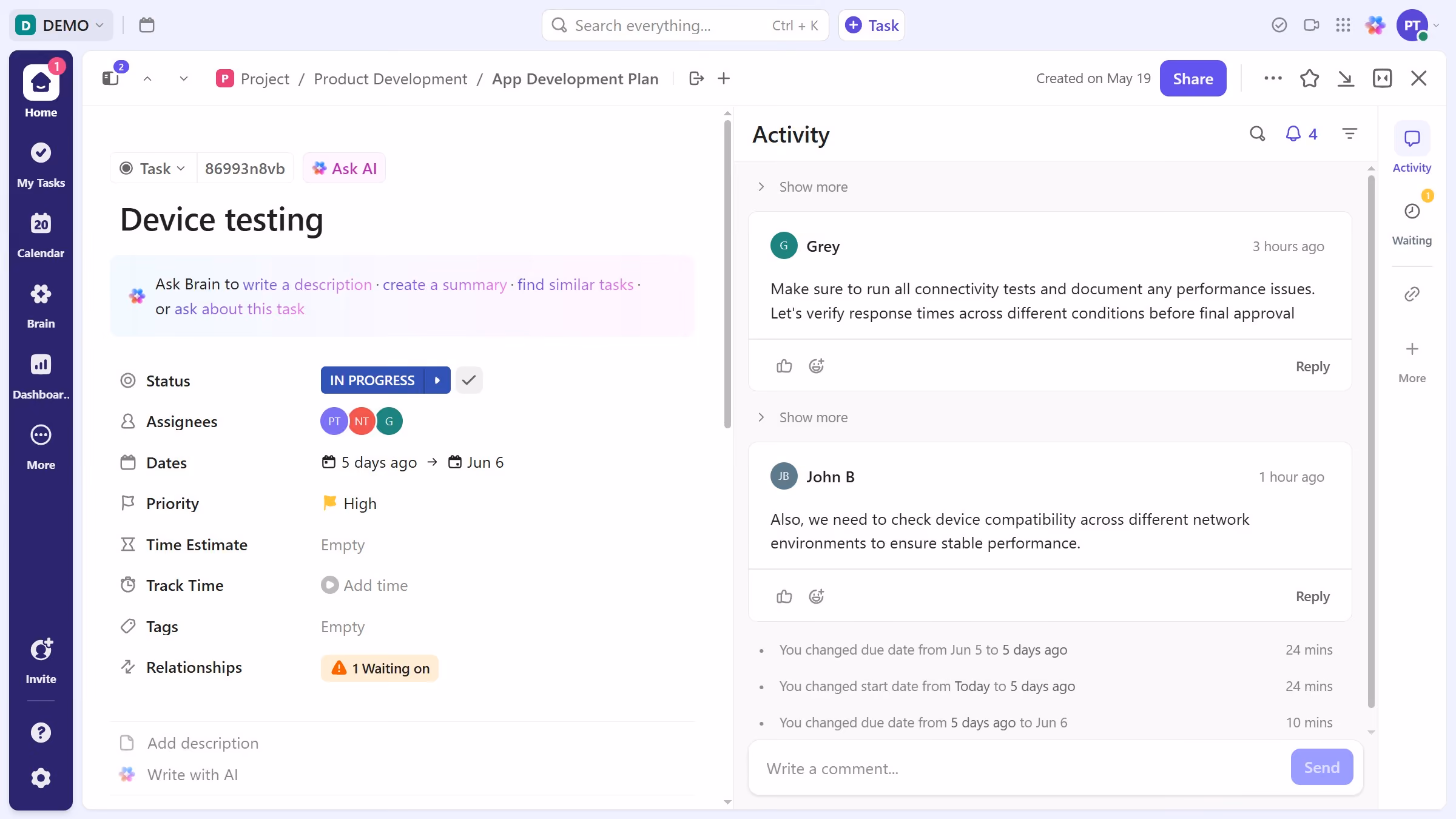Open the profile PT avatar menu

pyautogui.click(x=1414, y=25)
